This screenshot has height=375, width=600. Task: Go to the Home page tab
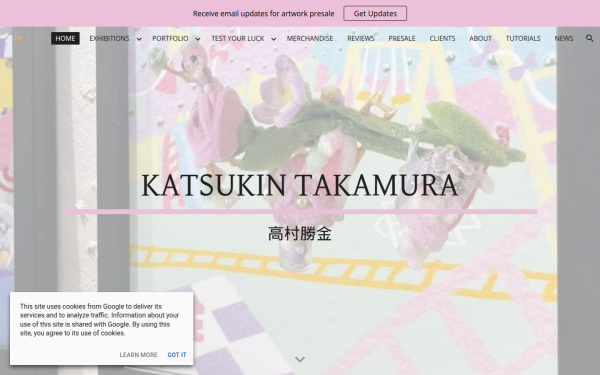pyautogui.click(x=65, y=38)
